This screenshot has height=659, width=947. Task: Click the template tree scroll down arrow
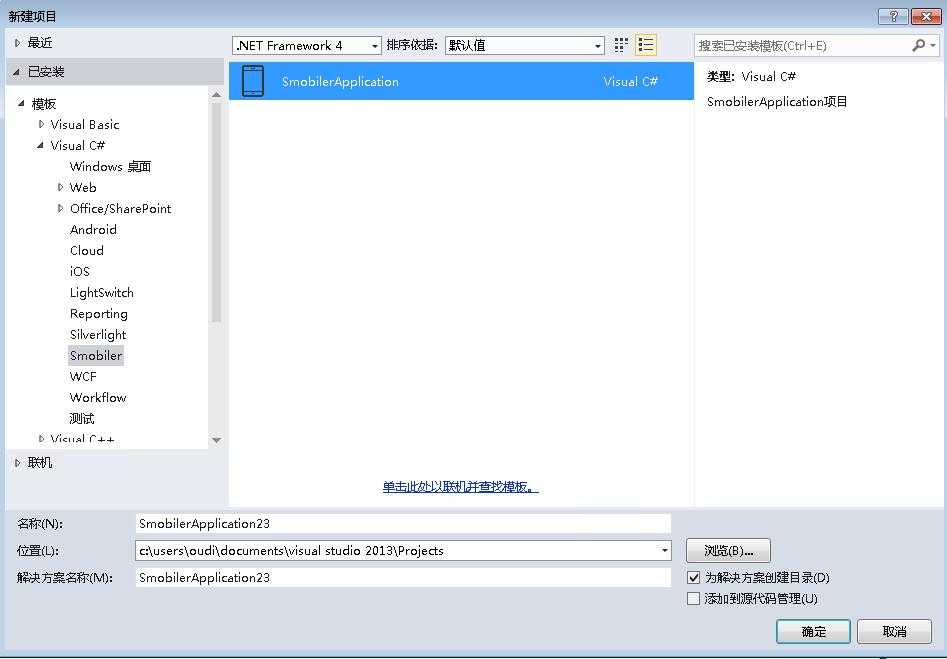216,440
